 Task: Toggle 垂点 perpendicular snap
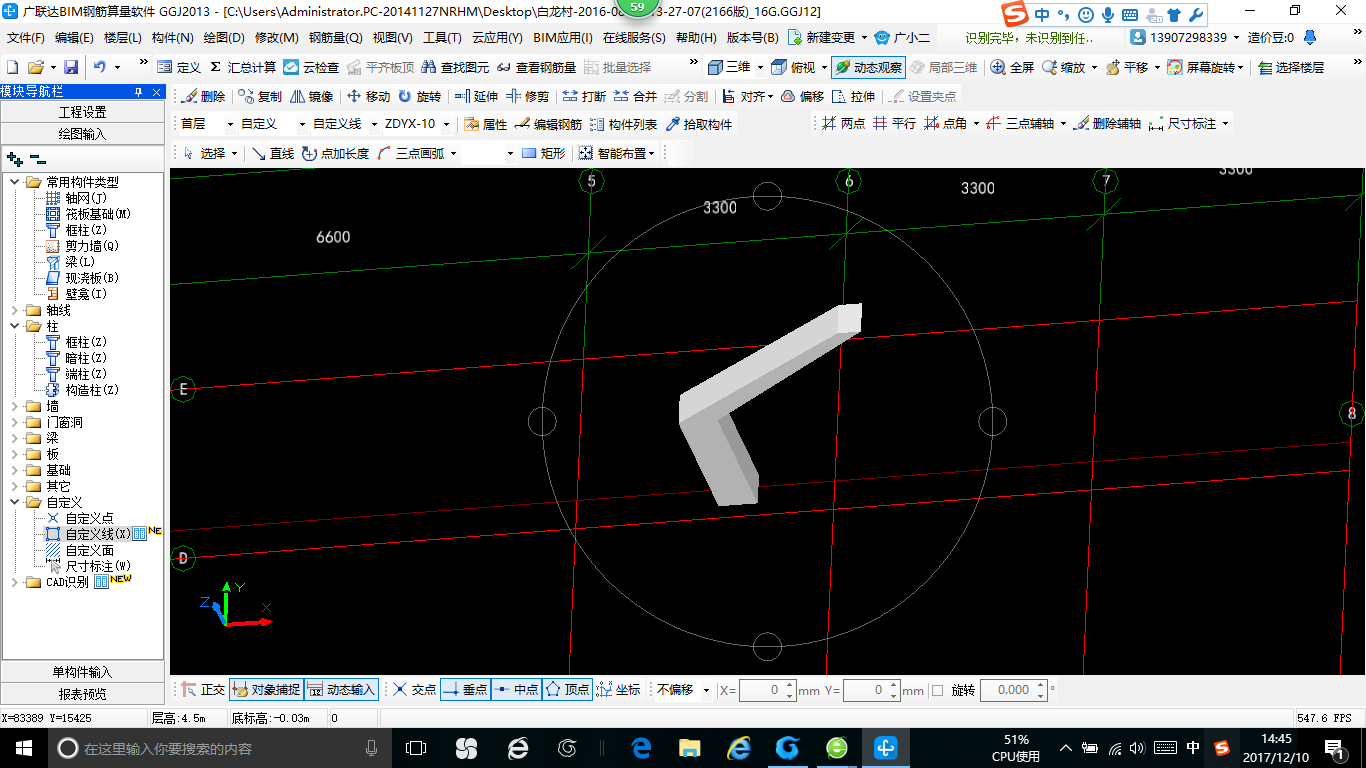(x=465, y=689)
